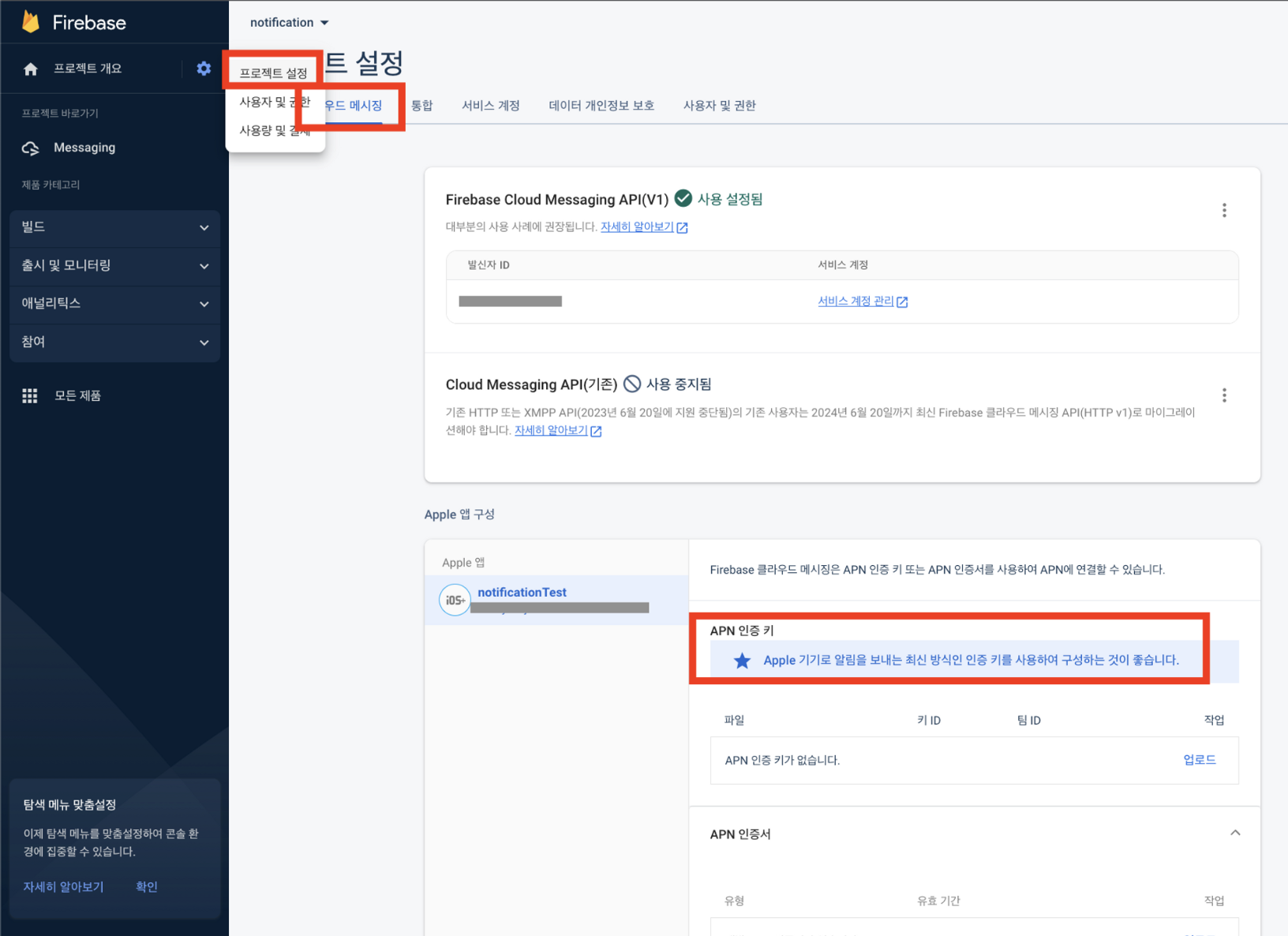
Task: Collapse the APN 인증서 section
Action: click(1235, 833)
